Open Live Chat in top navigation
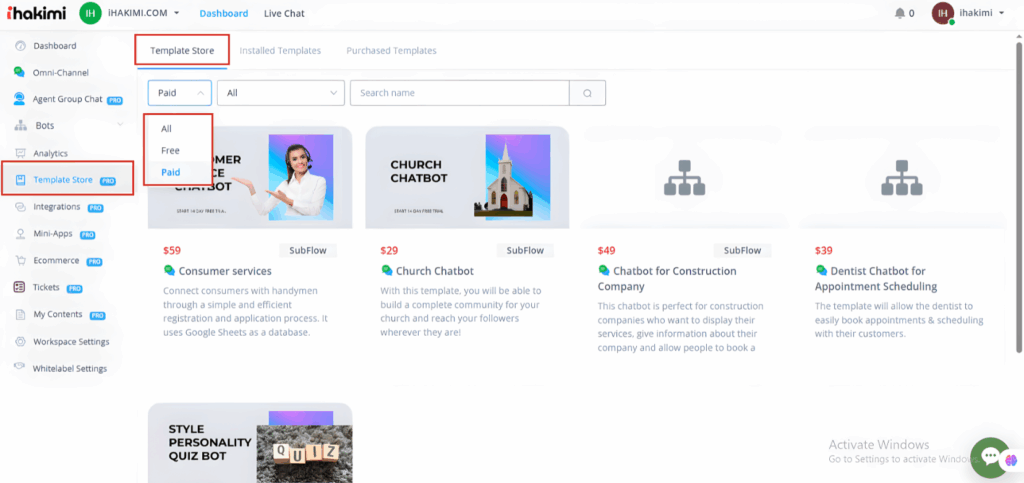 point(284,13)
